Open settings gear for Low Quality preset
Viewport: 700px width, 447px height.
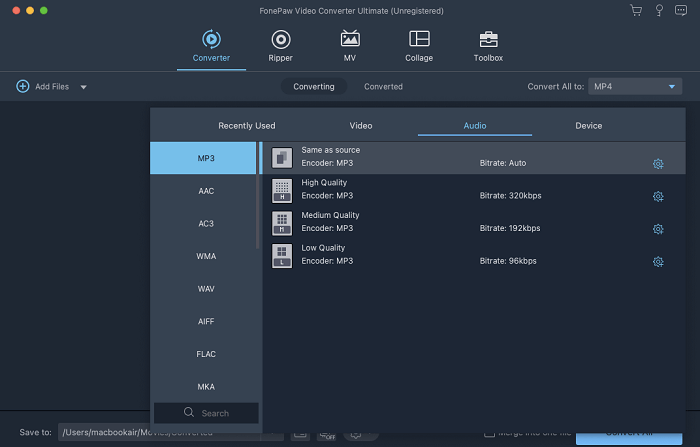(658, 262)
